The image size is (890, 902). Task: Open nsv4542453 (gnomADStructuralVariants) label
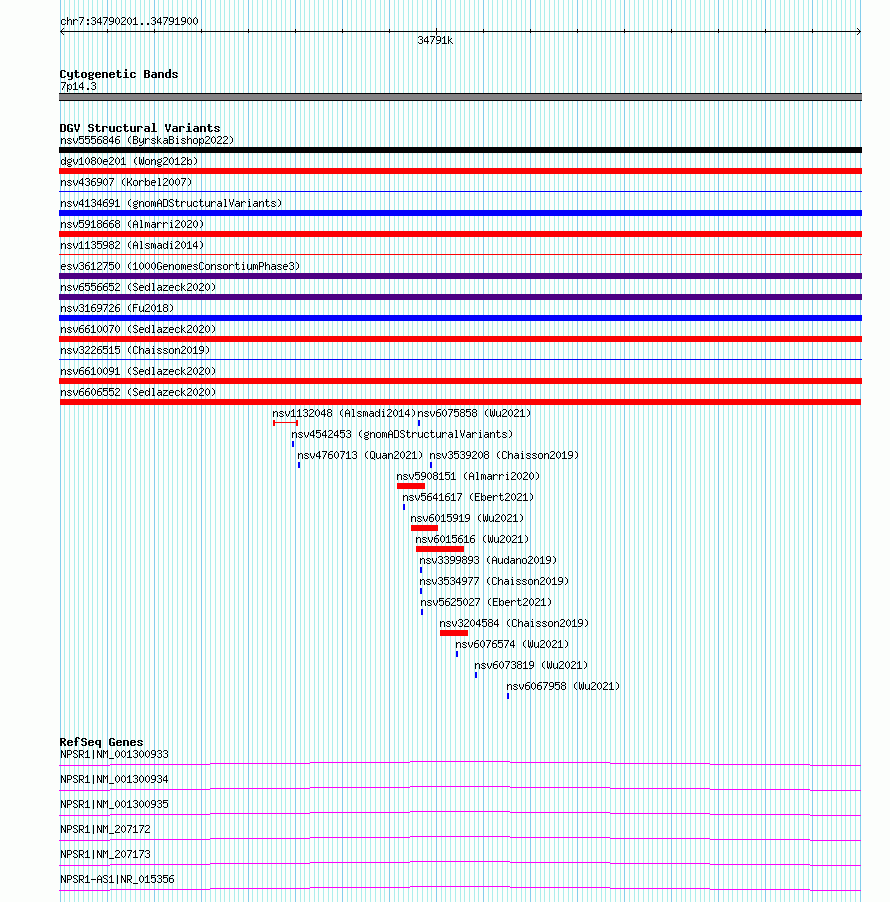(402, 434)
